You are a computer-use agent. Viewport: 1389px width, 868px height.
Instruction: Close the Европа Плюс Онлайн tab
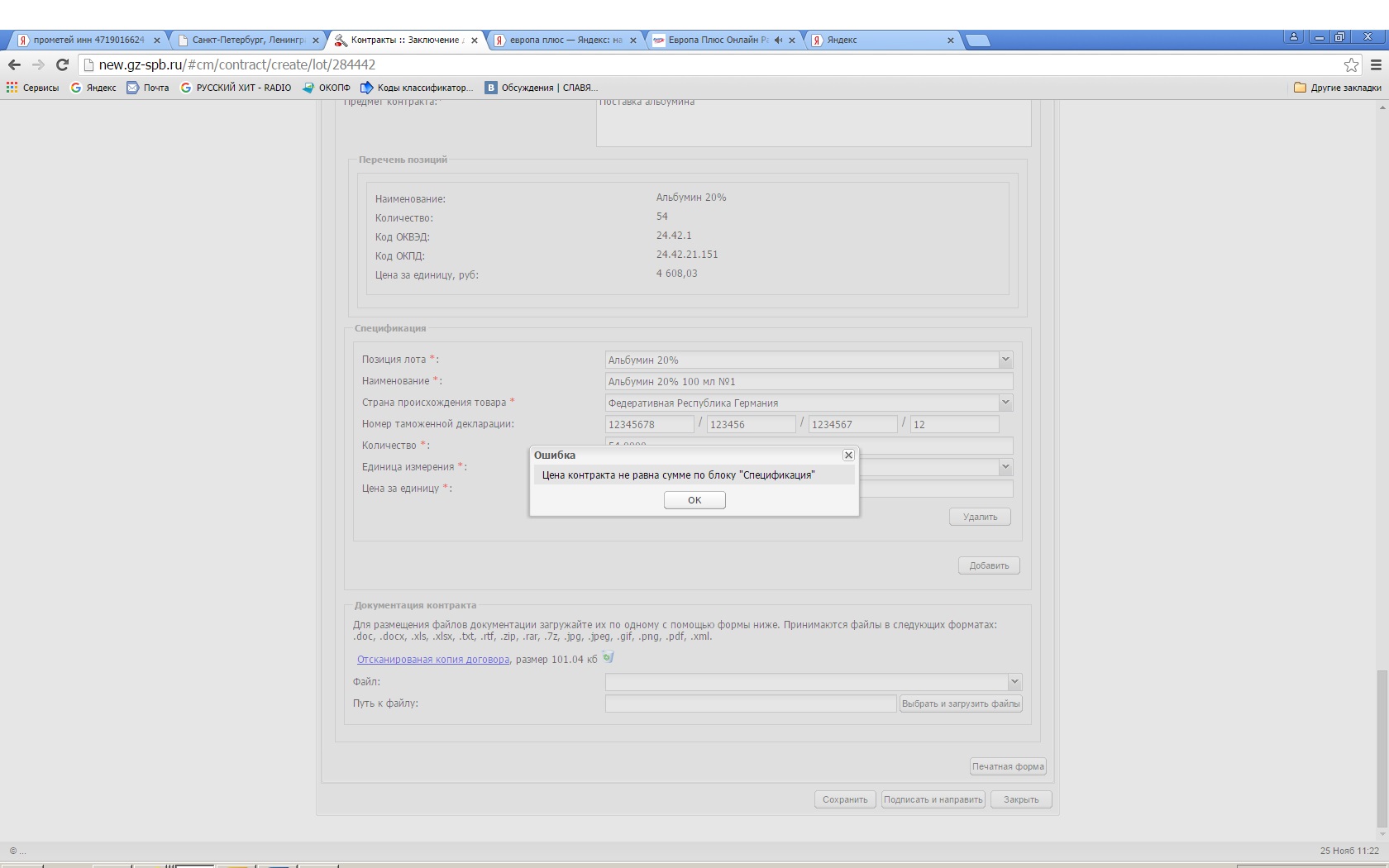click(792, 40)
